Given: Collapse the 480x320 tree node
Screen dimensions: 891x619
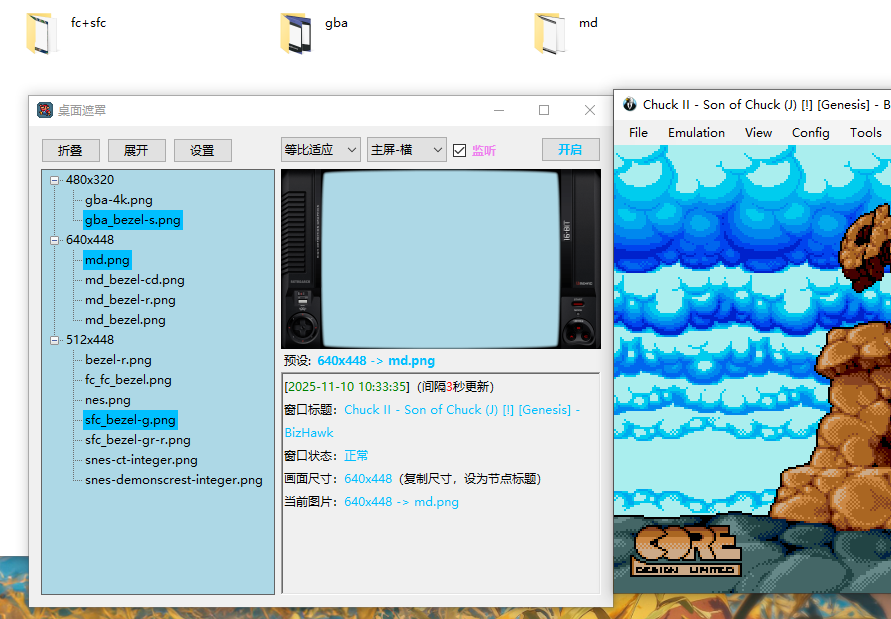Looking at the screenshot, I should pyautogui.click(x=54, y=180).
